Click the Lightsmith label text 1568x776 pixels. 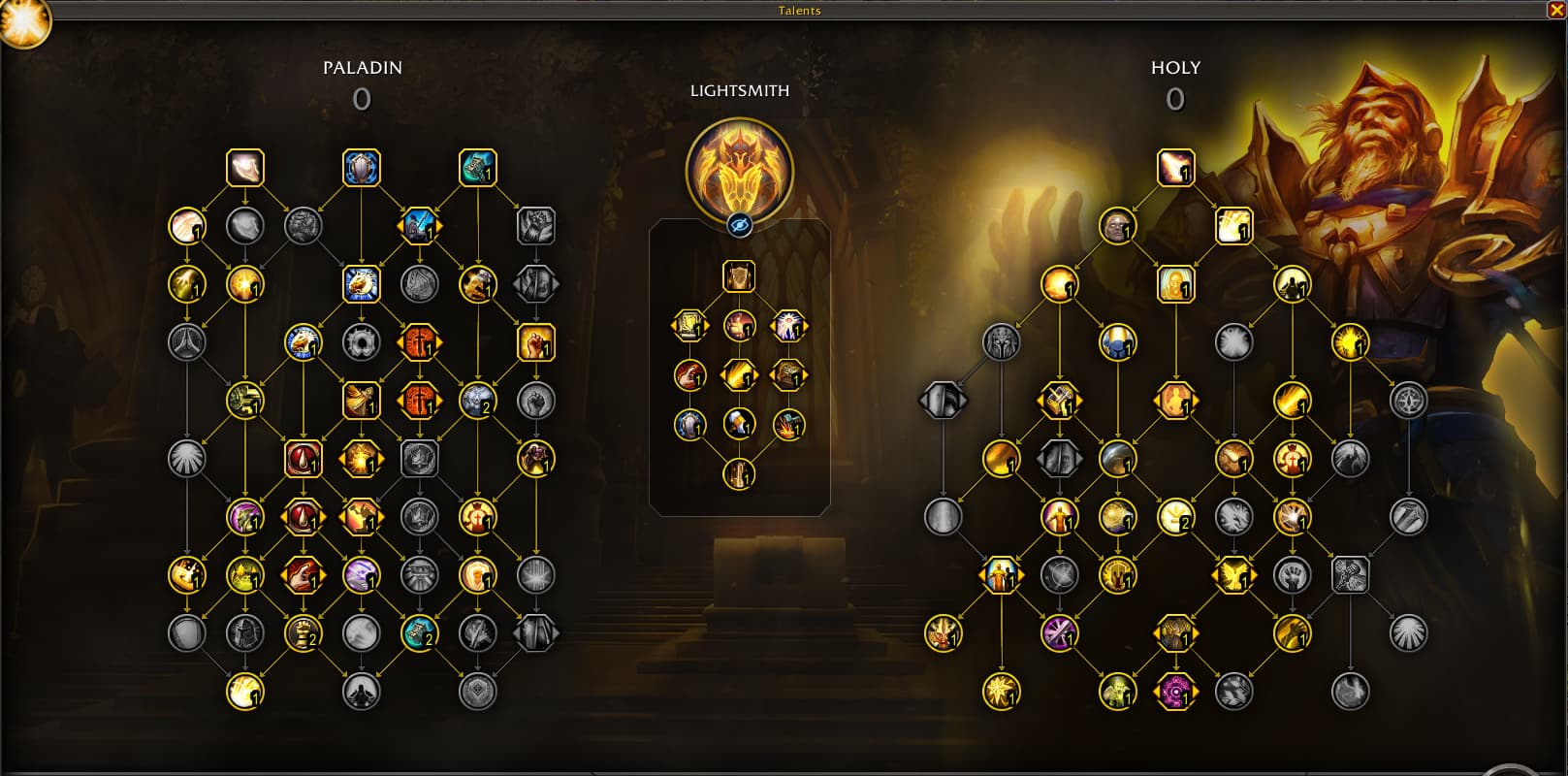pos(740,90)
